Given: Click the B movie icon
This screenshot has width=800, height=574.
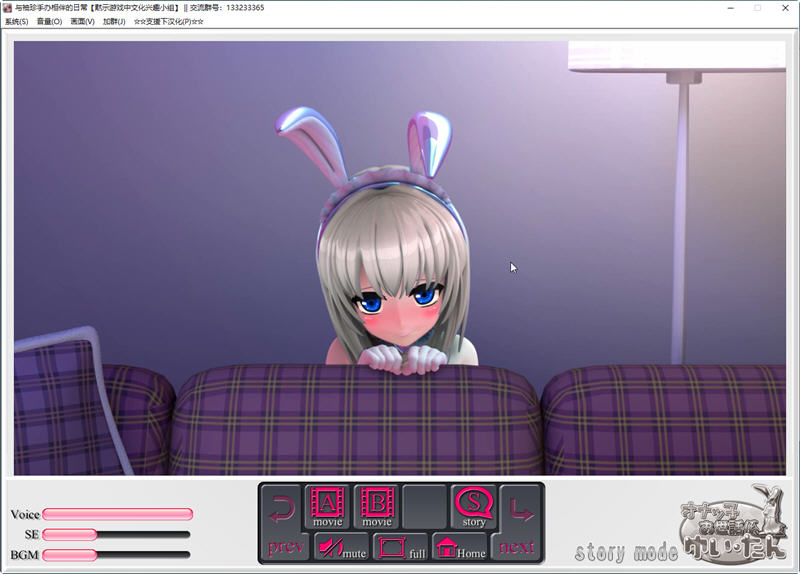Looking at the screenshot, I should click(377, 506).
